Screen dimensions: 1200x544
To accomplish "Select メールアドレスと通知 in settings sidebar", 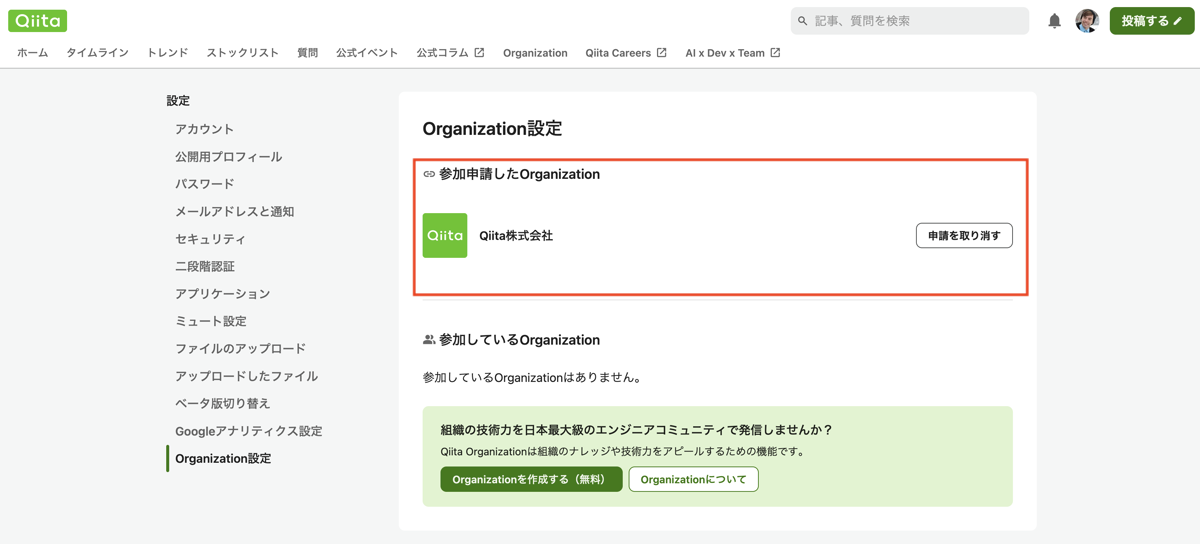I will click(234, 212).
